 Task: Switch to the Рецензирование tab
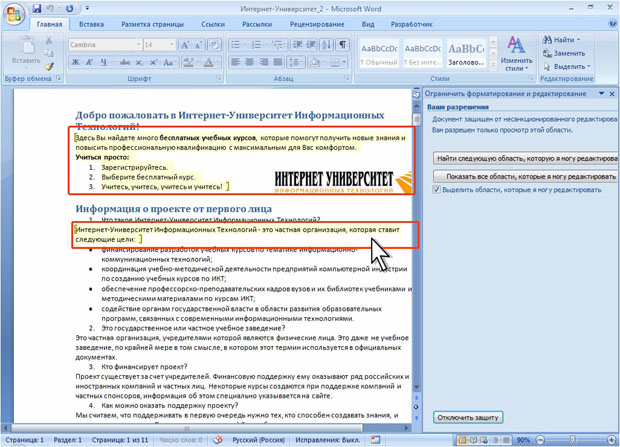point(317,23)
